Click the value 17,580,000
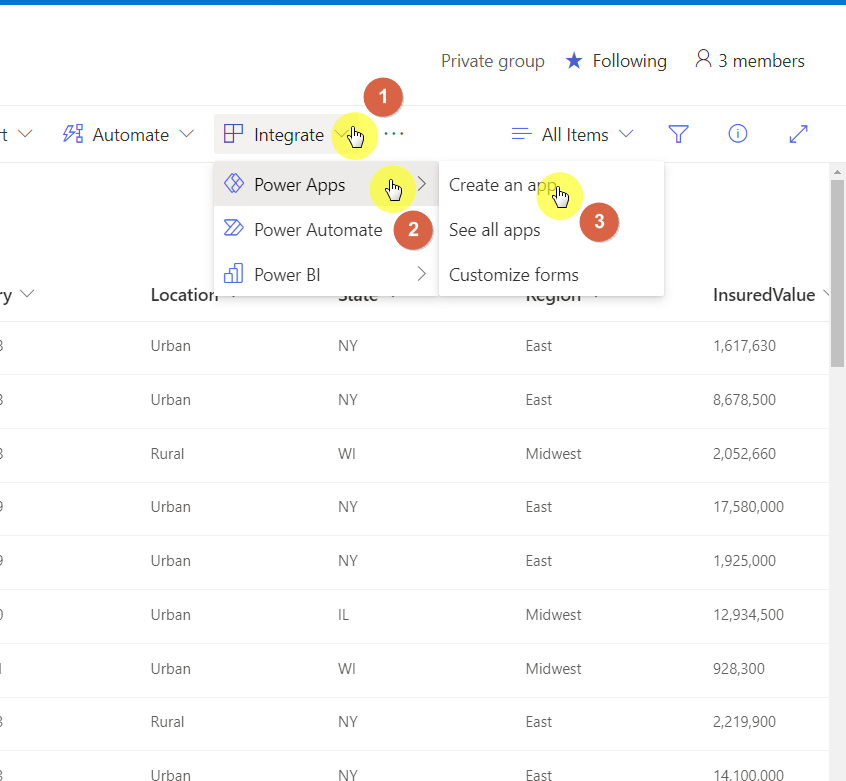The height and width of the screenshot is (781, 846). [x=748, y=506]
